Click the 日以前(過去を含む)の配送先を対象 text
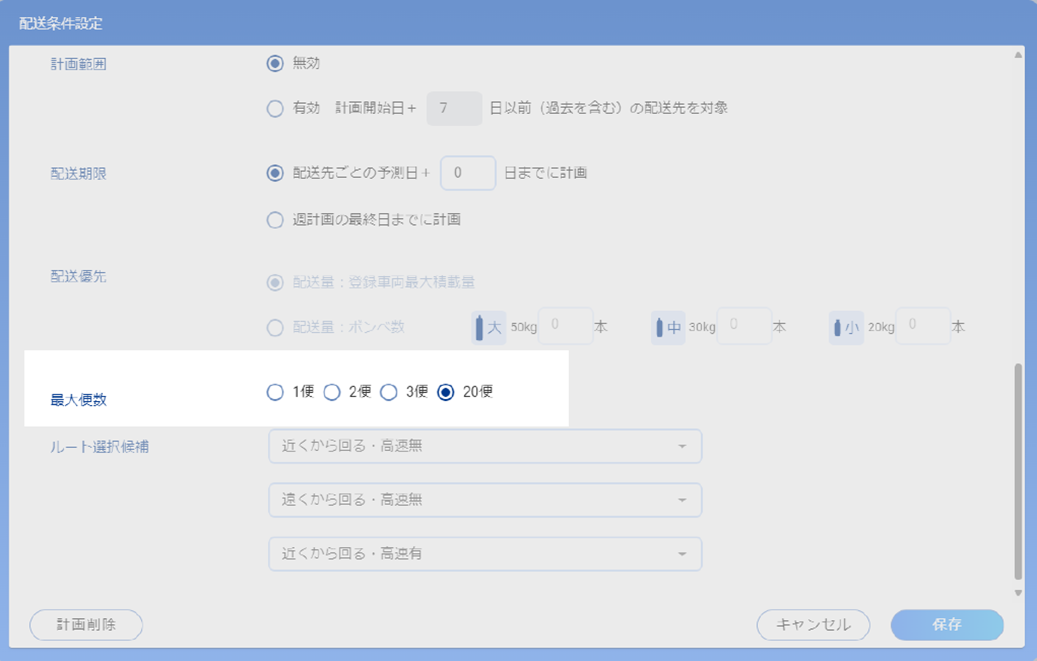 [608, 109]
